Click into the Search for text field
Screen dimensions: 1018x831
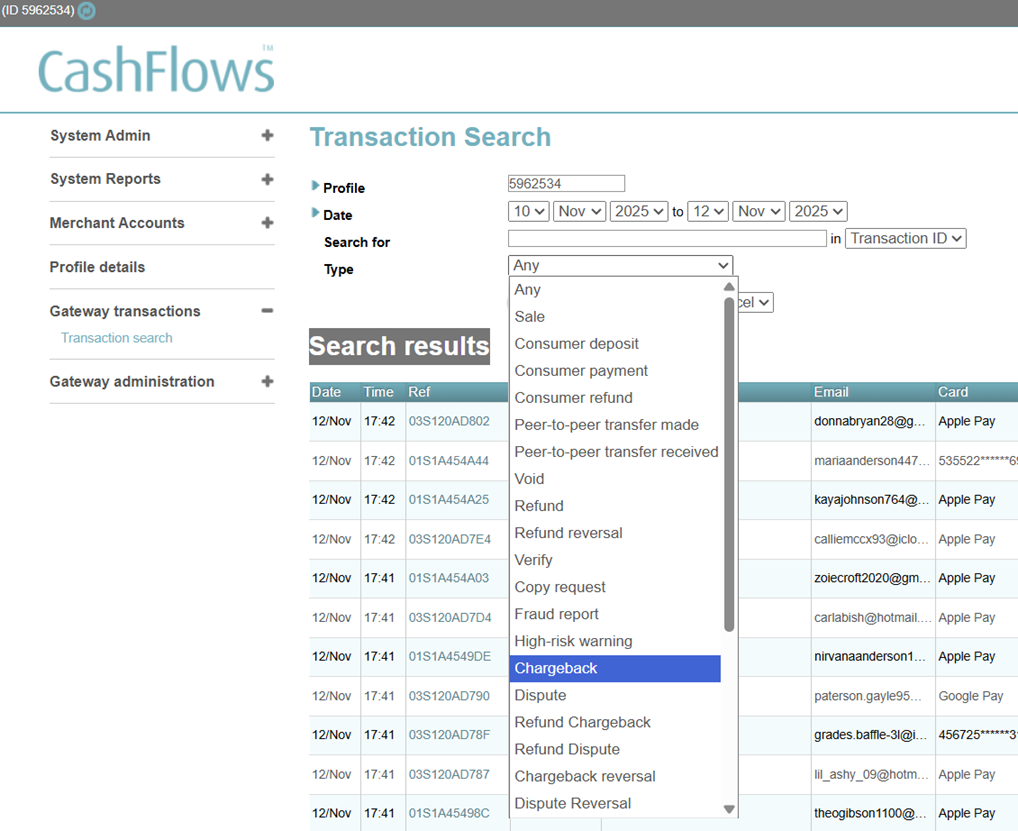click(667, 238)
